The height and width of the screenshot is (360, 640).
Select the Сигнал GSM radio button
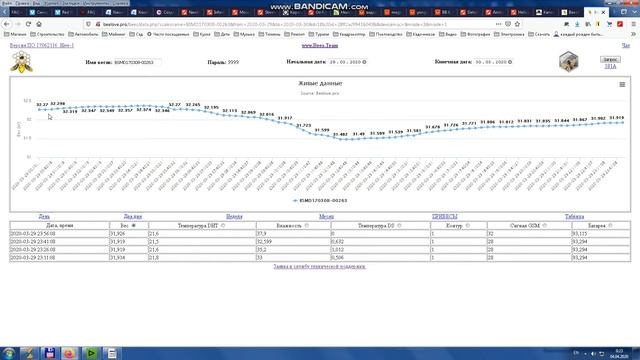(x=544, y=226)
